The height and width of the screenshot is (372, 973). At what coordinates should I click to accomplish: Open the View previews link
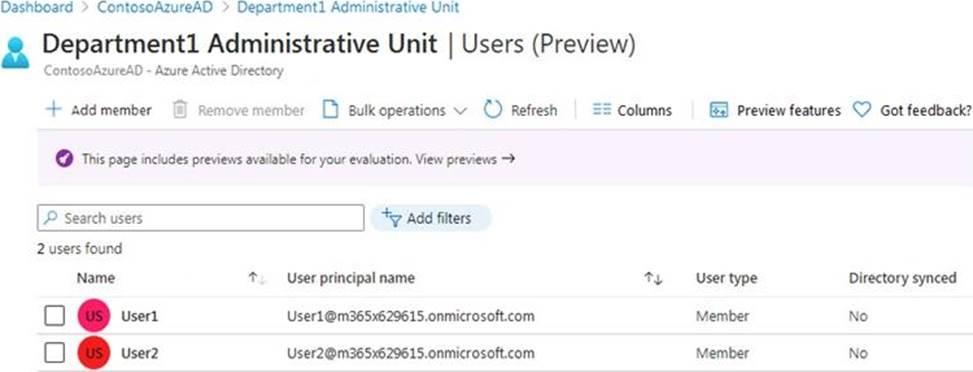pos(465,159)
